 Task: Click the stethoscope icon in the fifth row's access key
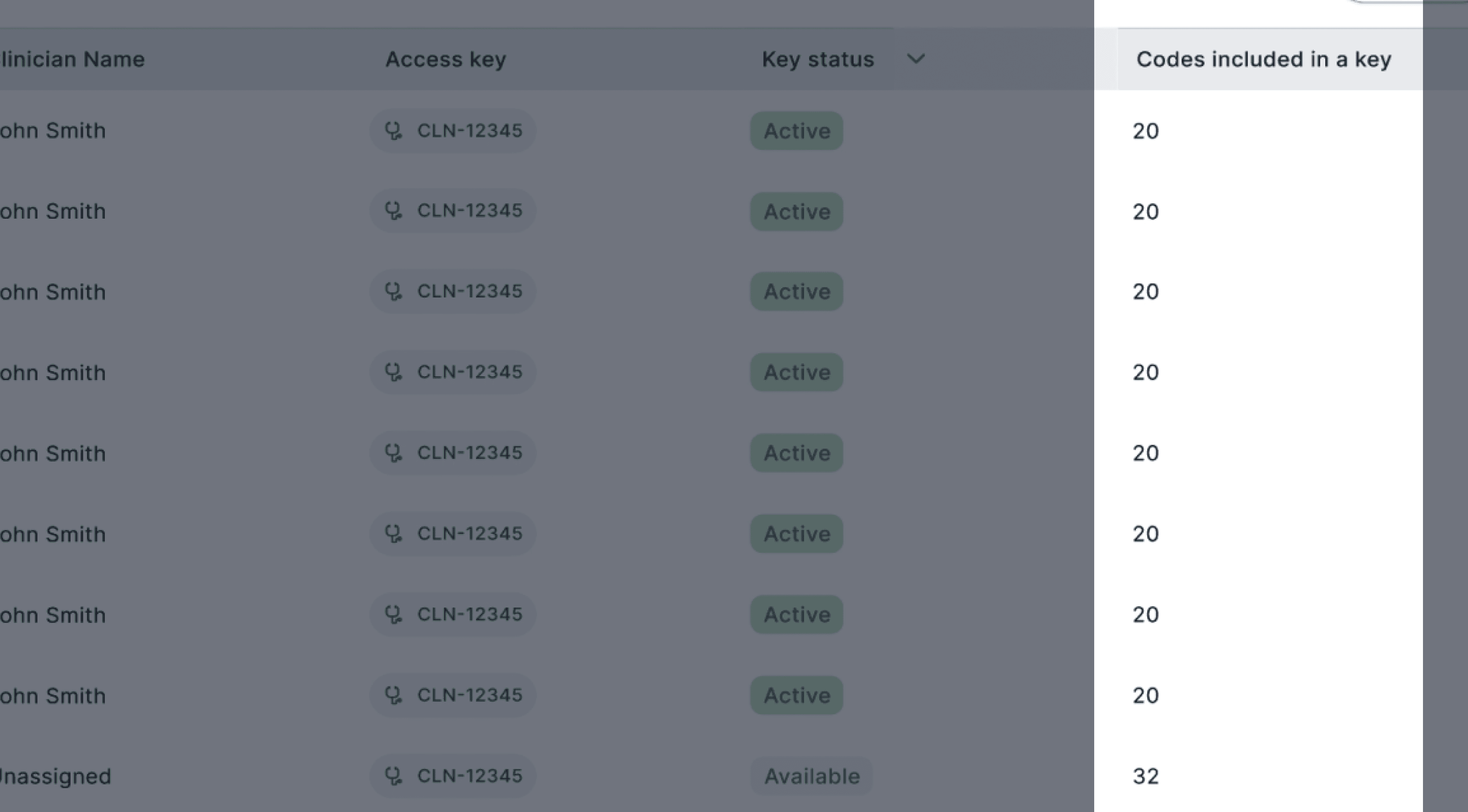[x=393, y=454]
